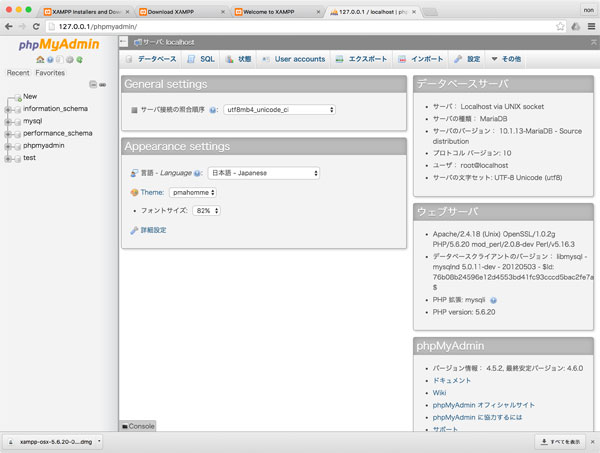Open the ドキュメント documentation link

452,381
